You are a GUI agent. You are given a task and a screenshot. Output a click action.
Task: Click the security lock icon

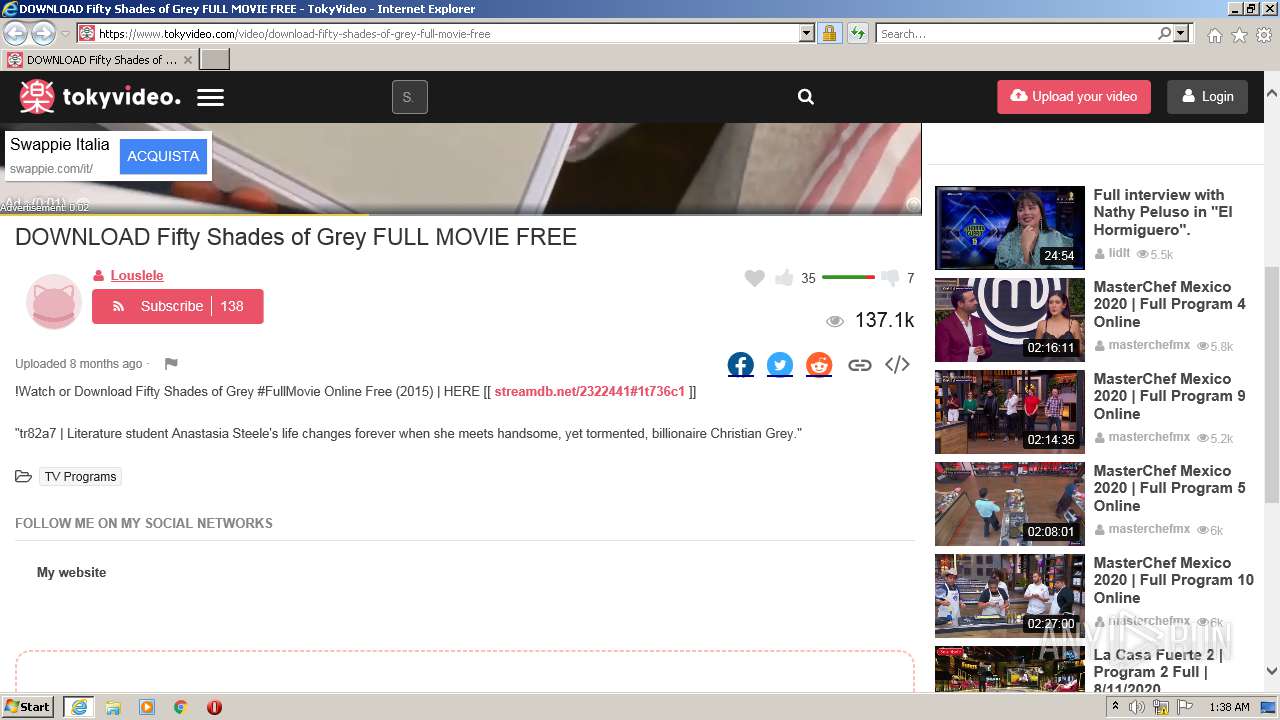coord(829,34)
